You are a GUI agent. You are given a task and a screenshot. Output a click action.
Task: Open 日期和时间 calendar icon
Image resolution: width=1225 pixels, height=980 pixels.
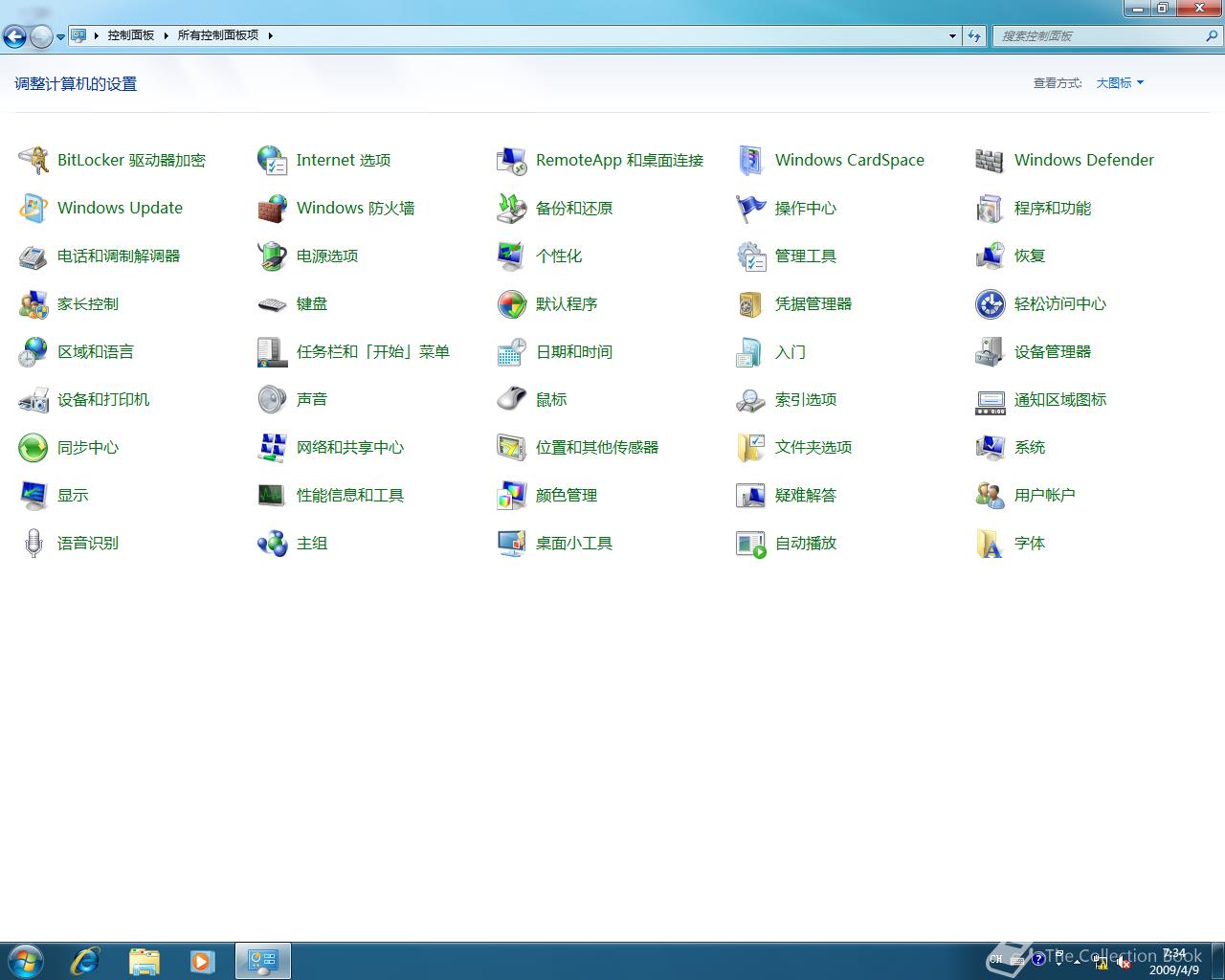(x=512, y=351)
